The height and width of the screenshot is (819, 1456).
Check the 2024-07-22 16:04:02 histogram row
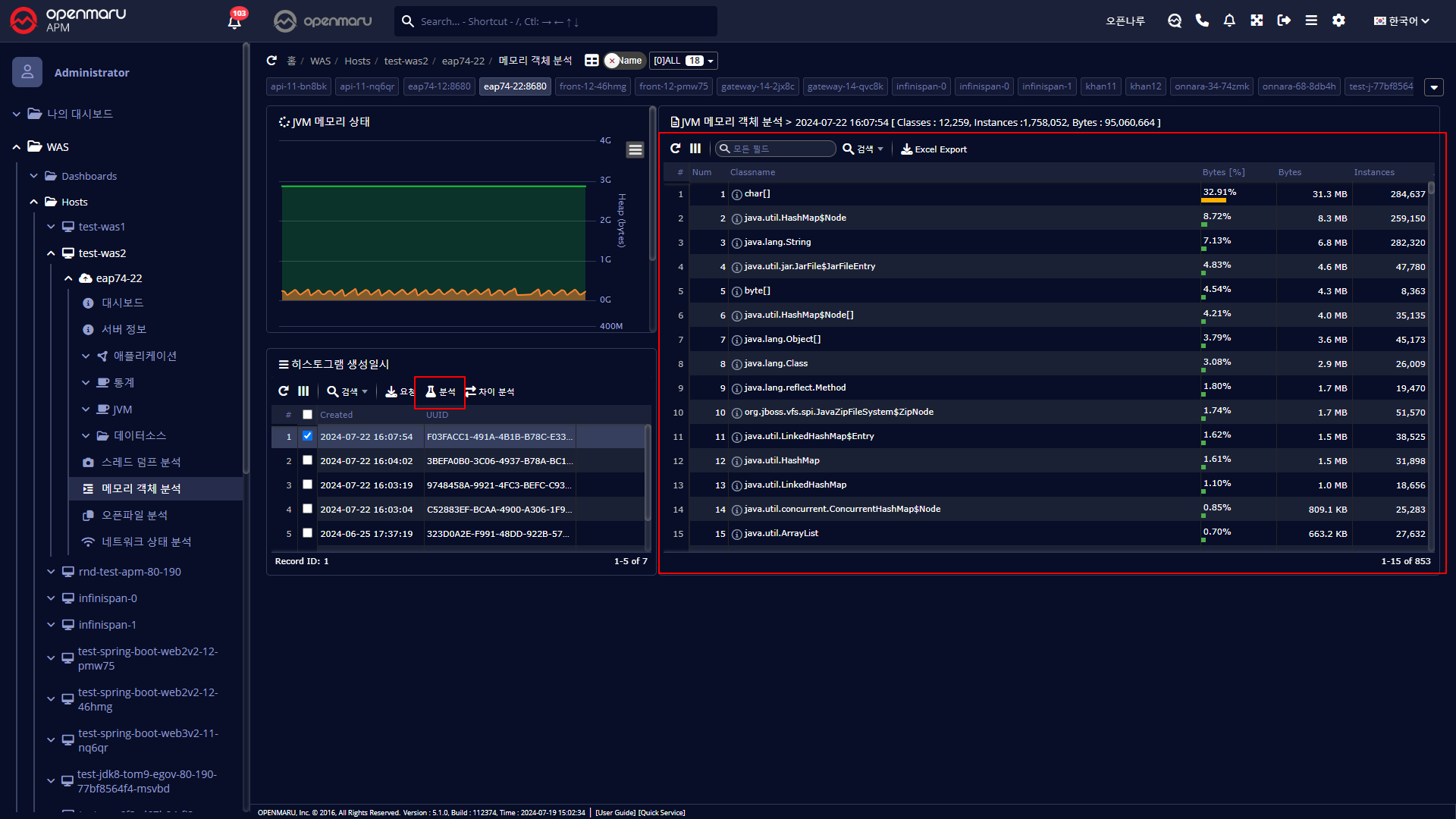[x=307, y=460]
